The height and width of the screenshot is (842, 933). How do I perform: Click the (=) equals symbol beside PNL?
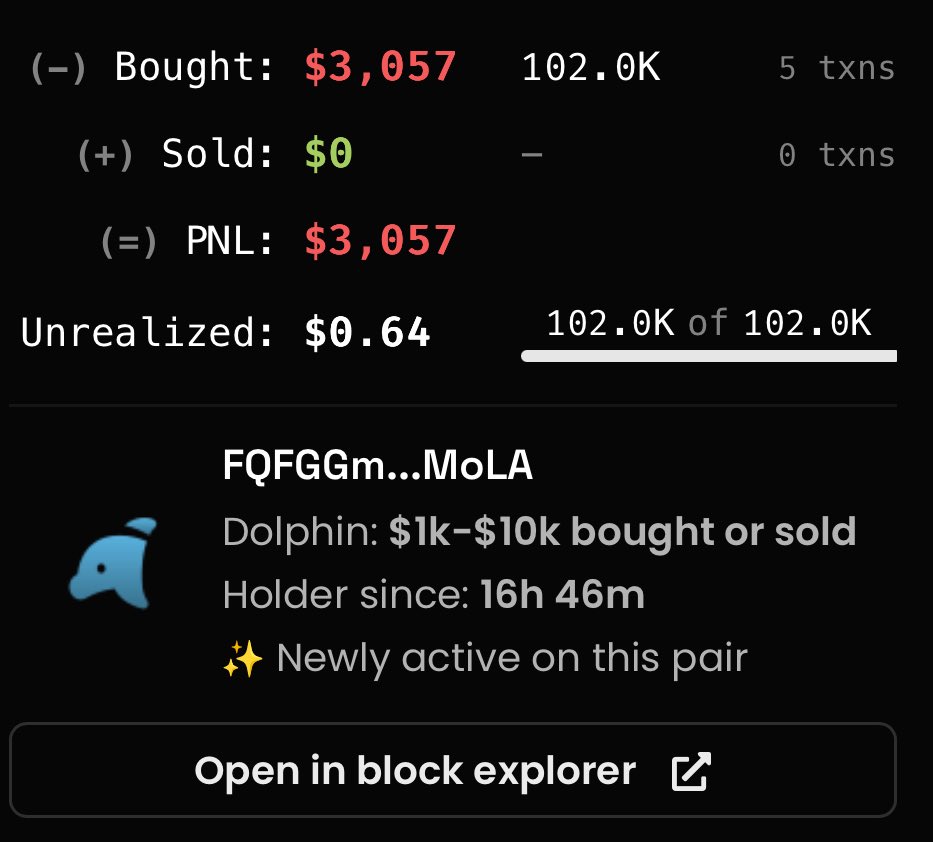[x=129, y=243]
